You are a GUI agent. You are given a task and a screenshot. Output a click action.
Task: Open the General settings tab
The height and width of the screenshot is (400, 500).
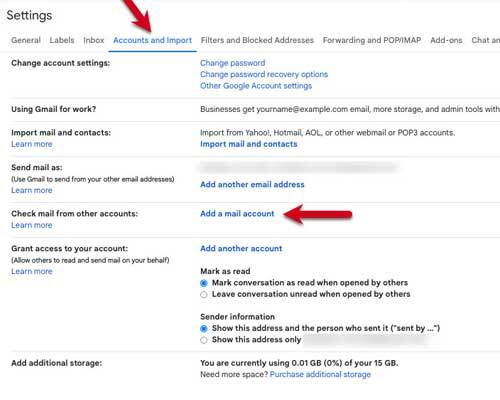(26, 40)
